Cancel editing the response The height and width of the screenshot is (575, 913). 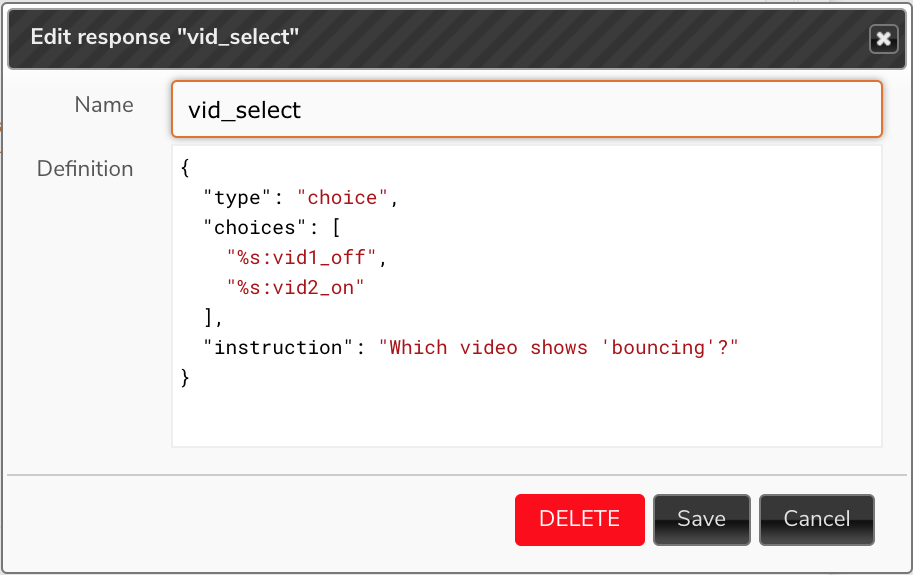pos(816,520)
